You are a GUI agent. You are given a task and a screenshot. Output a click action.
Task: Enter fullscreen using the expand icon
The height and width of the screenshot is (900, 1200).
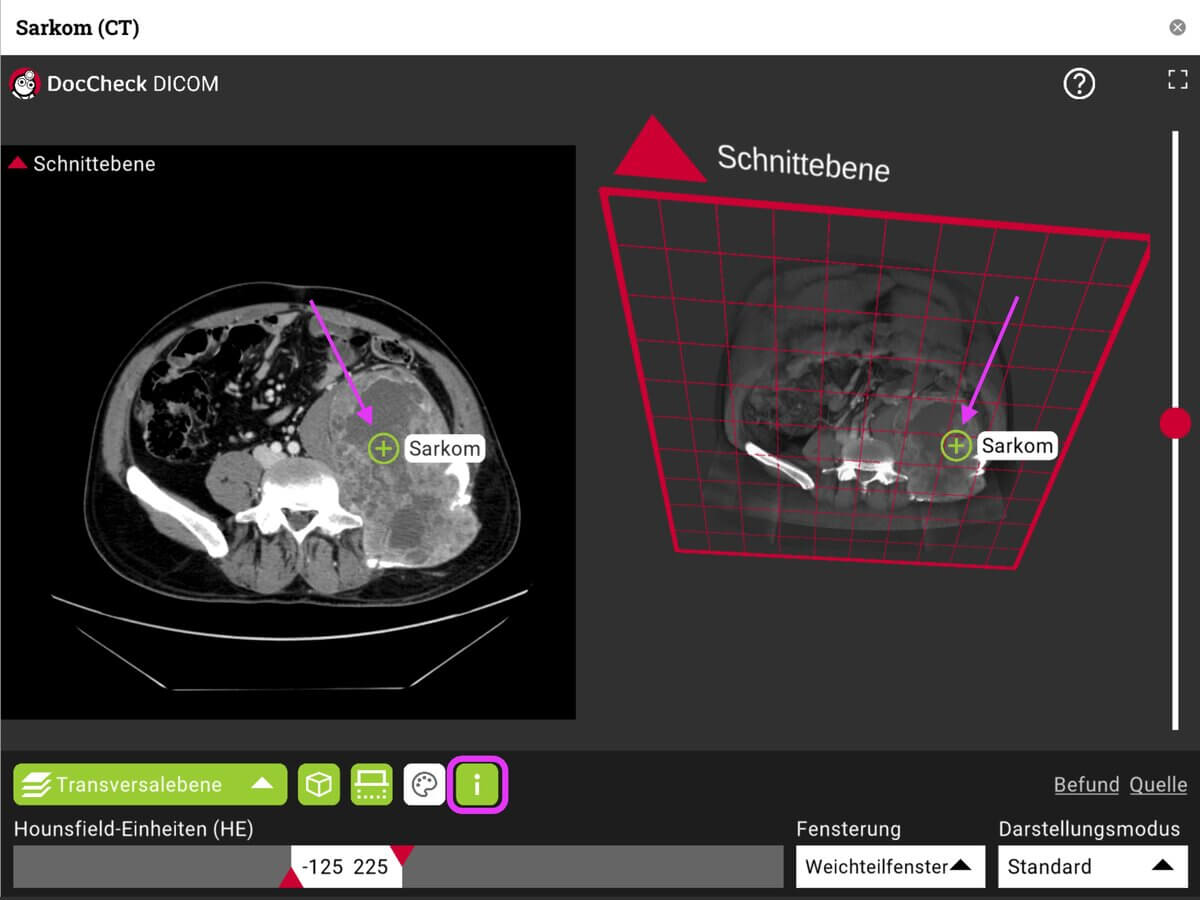pos(1177,80)
